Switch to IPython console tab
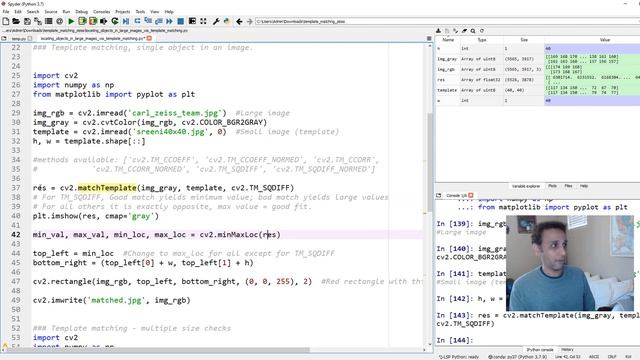This screenshot has height=360, width=640. [x=540, y=350]
